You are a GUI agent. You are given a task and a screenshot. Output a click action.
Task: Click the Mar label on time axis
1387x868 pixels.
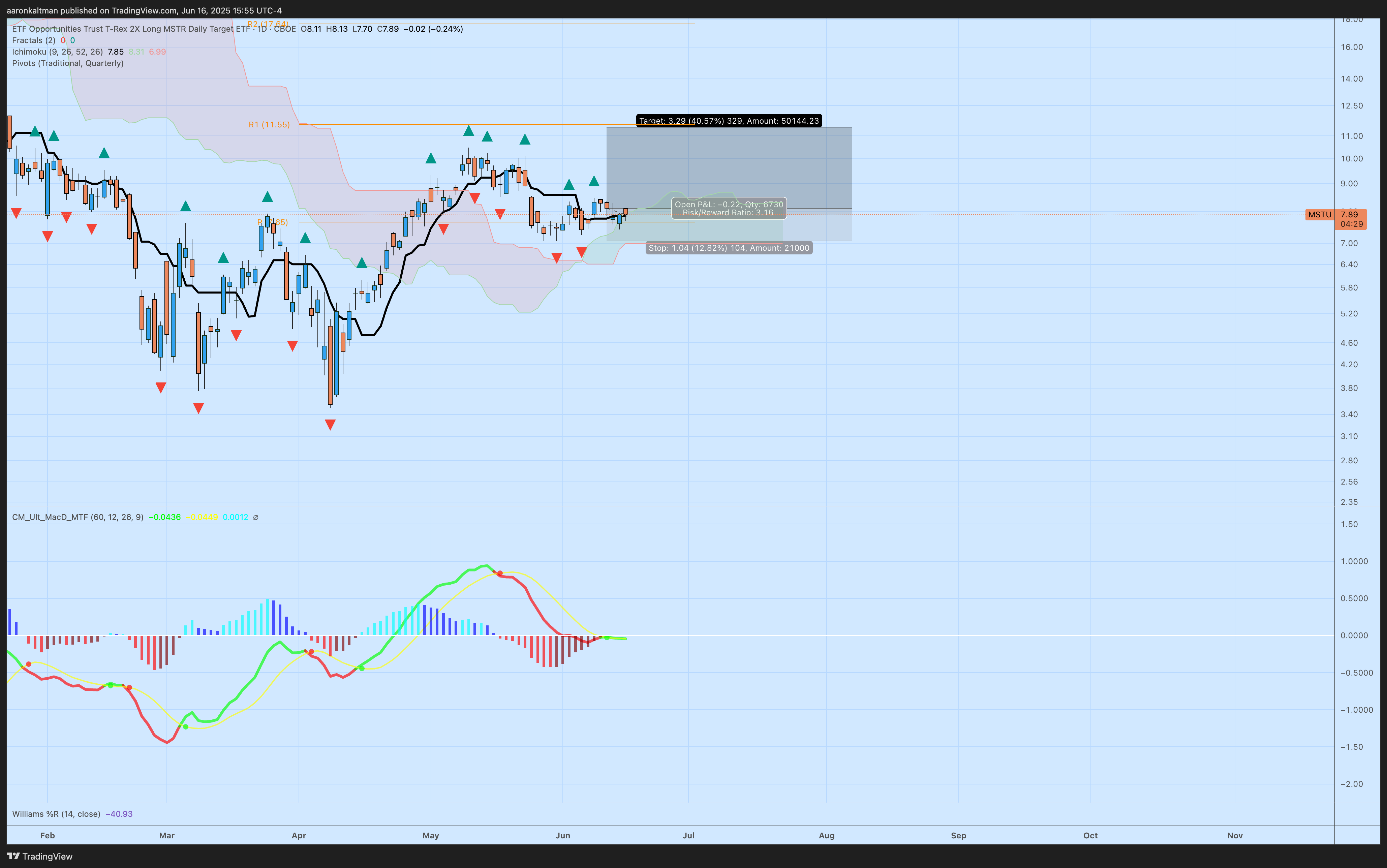[x=167, y=835]
